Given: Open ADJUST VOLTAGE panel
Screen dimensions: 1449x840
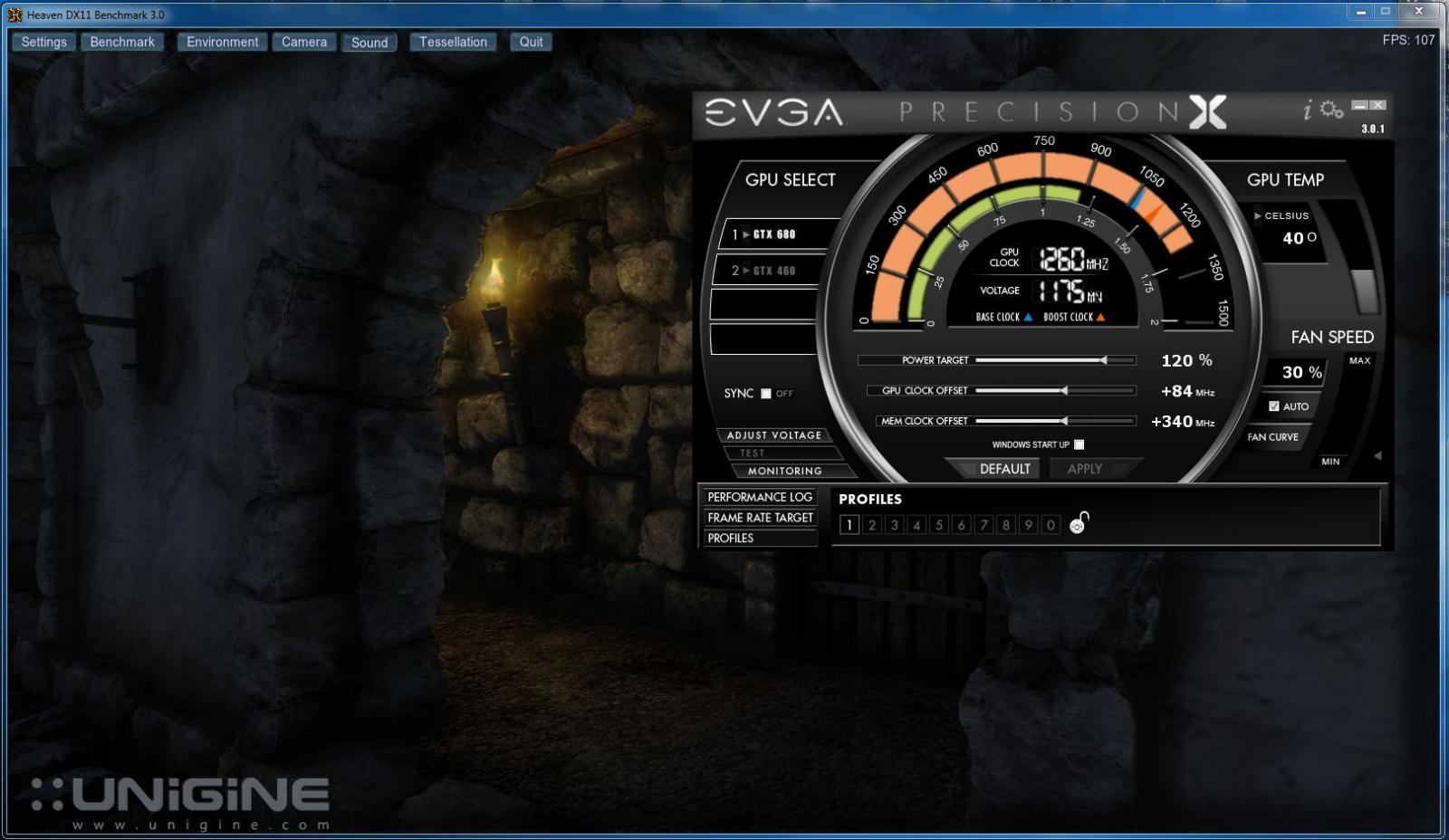Looking at the screenshot, I should pos(774,435).
